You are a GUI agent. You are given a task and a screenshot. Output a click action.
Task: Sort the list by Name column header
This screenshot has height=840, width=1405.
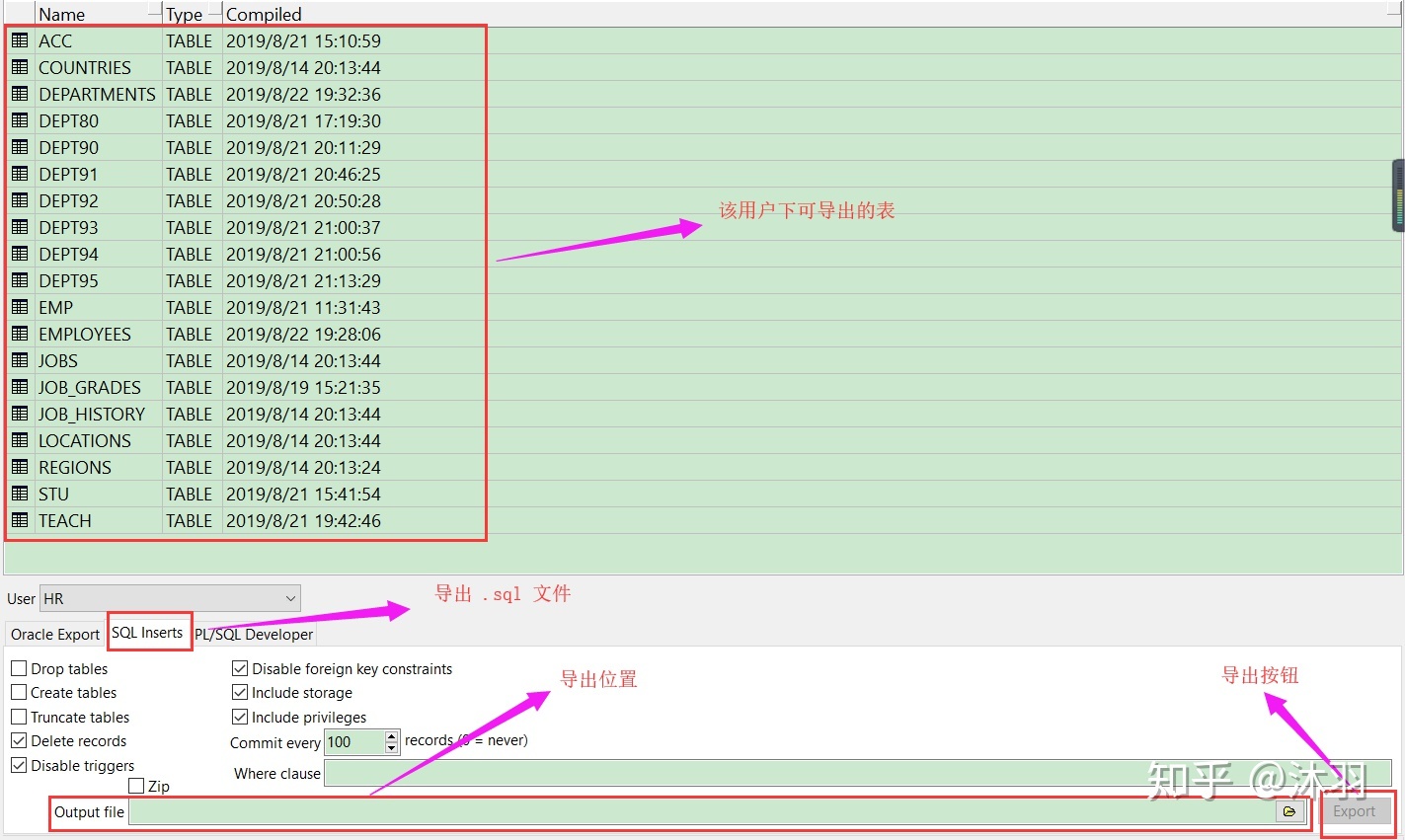pyautogui.click(x=99, y=14)
